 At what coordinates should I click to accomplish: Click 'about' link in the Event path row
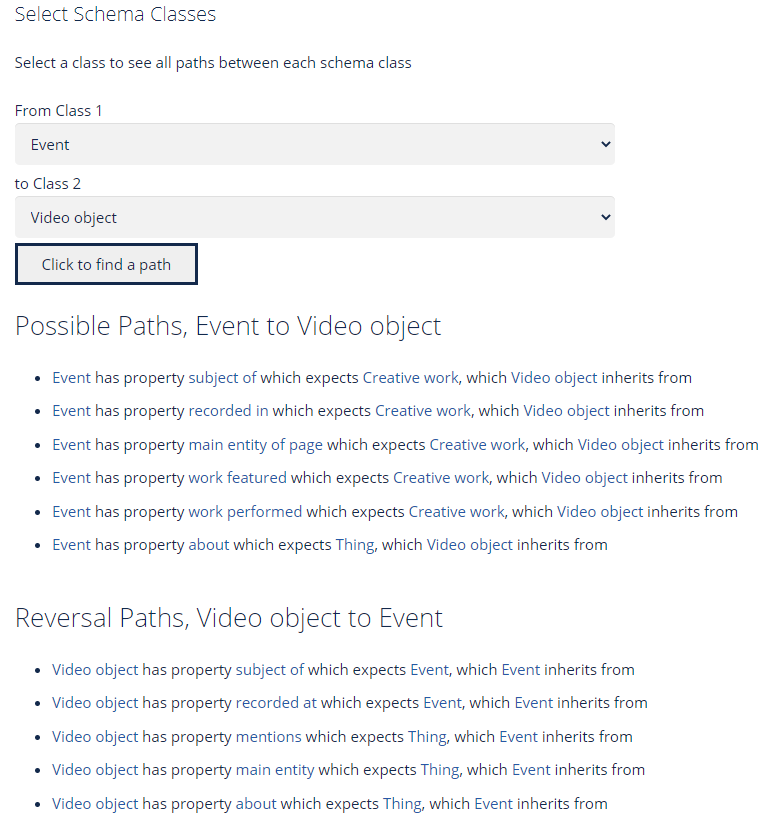[209, 545]
